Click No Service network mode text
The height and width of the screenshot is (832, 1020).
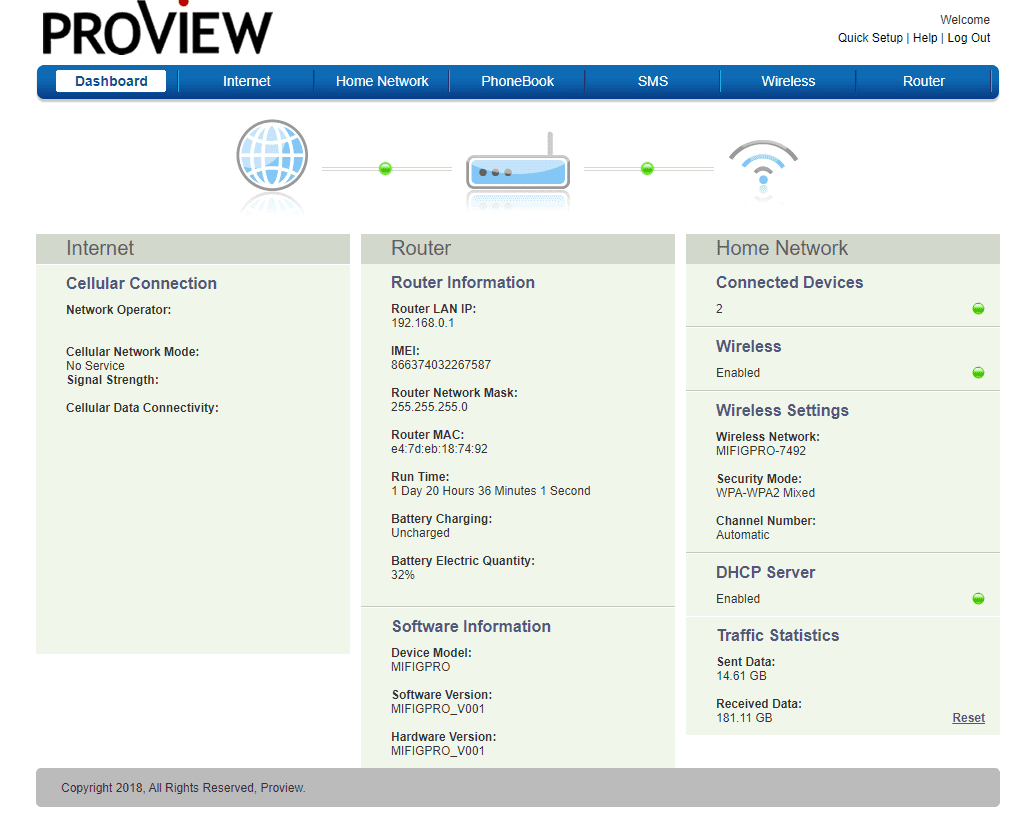(95, 366)
